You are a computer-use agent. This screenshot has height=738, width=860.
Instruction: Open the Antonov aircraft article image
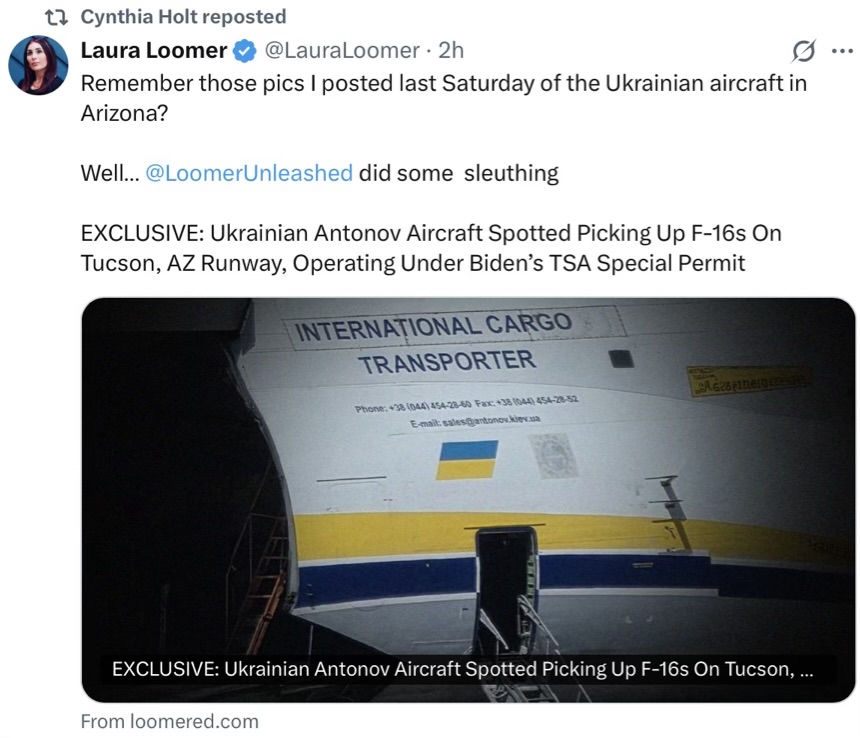click(468, 499)
